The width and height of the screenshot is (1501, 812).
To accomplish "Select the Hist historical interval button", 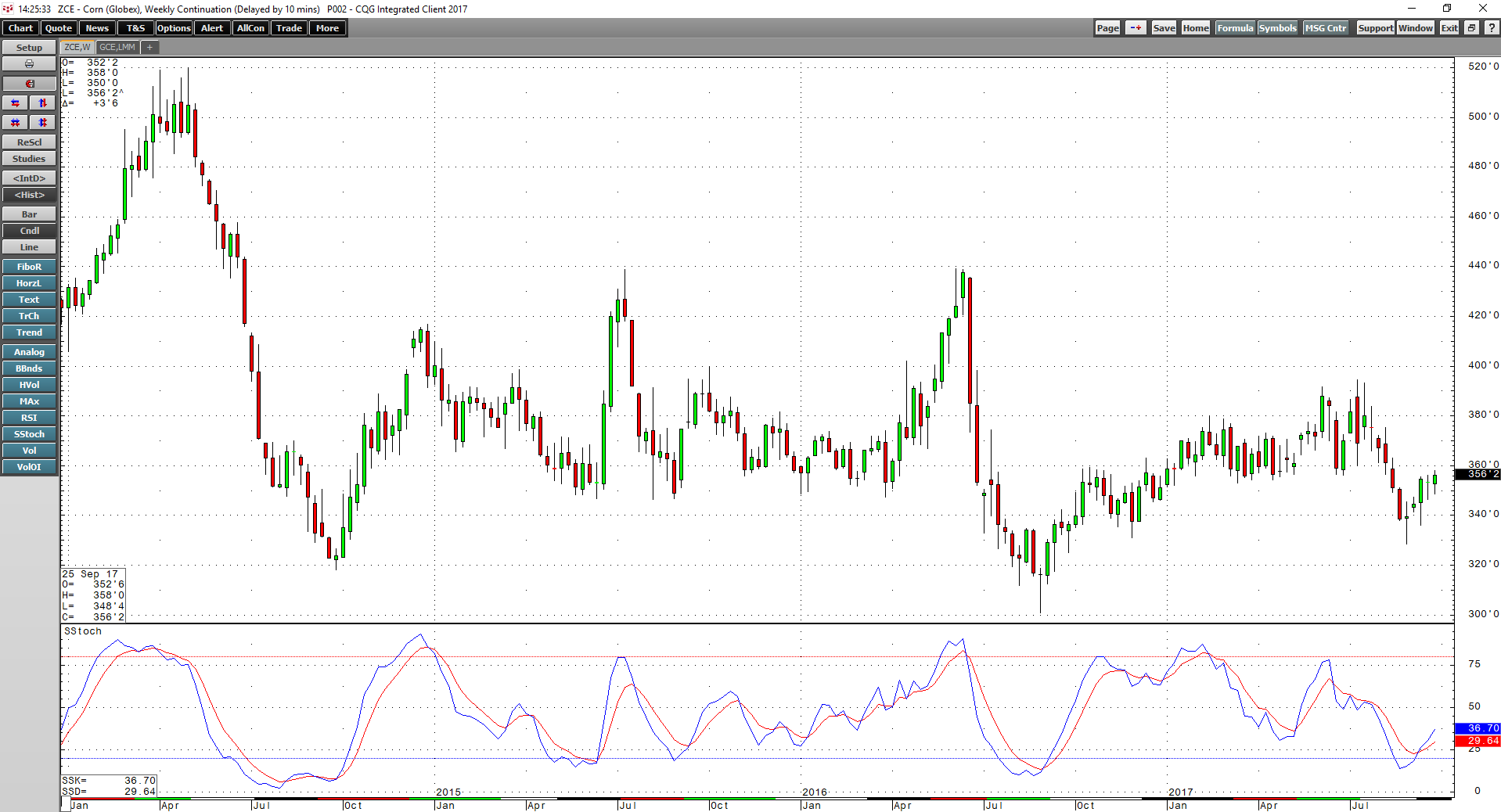I will 29,195.
